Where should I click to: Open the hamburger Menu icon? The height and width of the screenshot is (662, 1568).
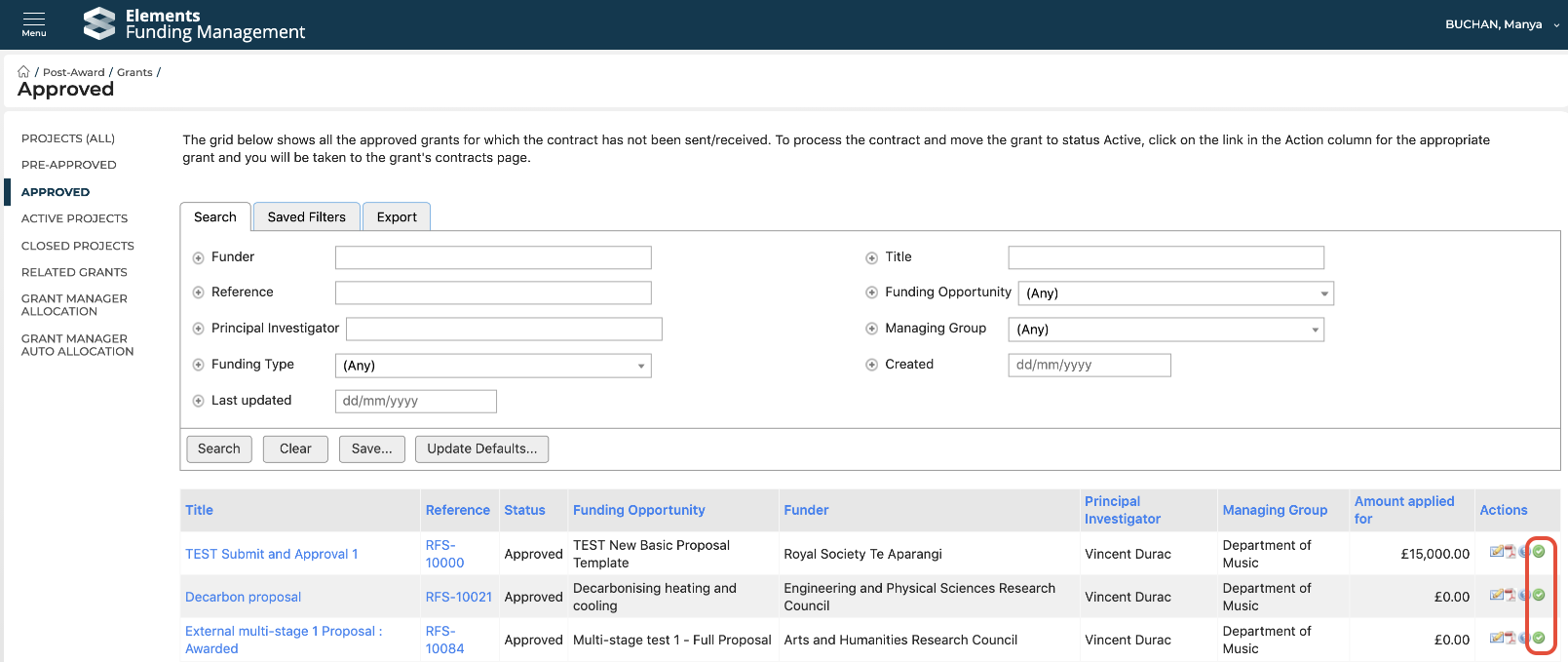pyautogui.click(x=34, y=23)
